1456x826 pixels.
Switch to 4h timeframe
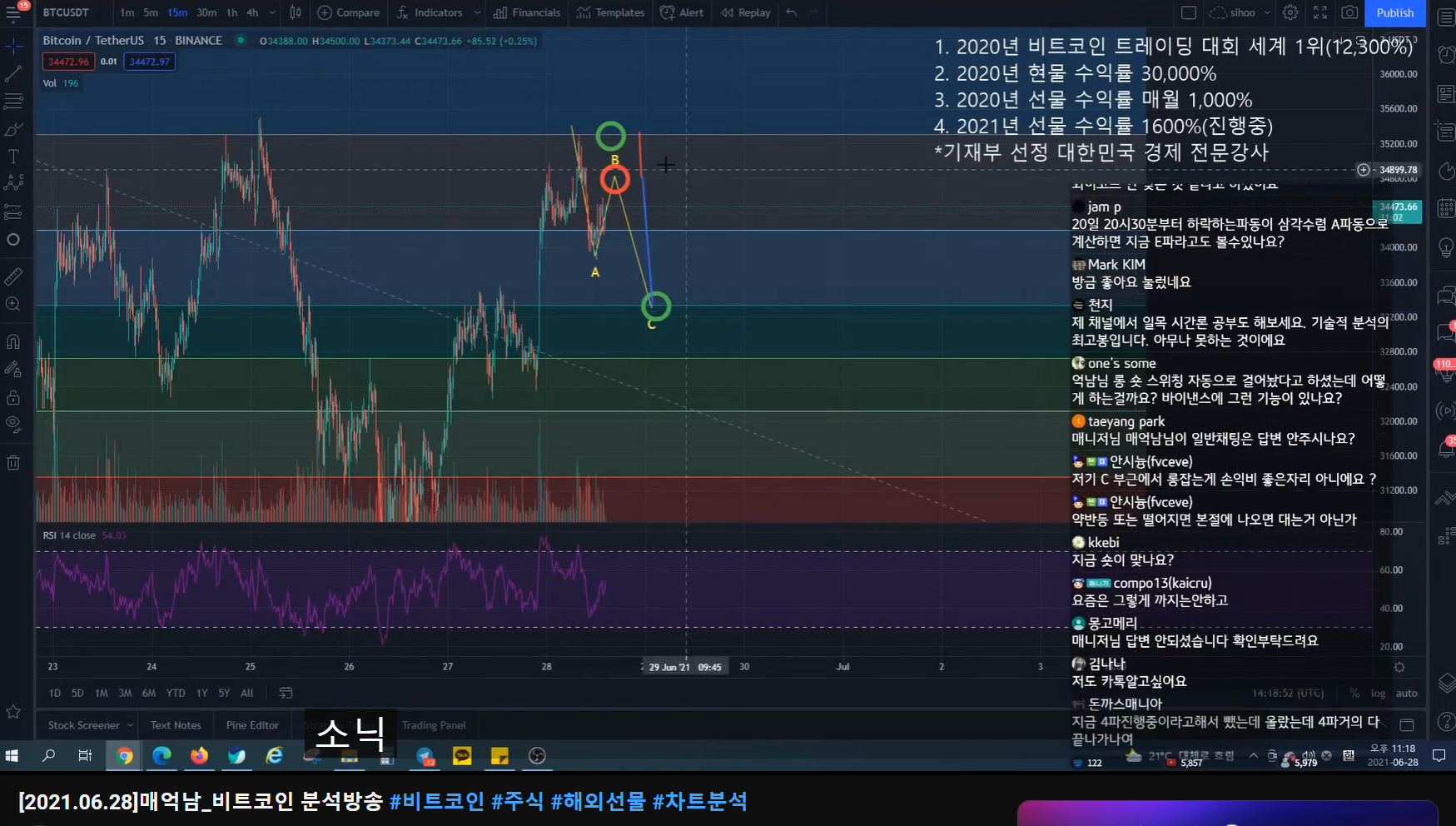point(252,12)
